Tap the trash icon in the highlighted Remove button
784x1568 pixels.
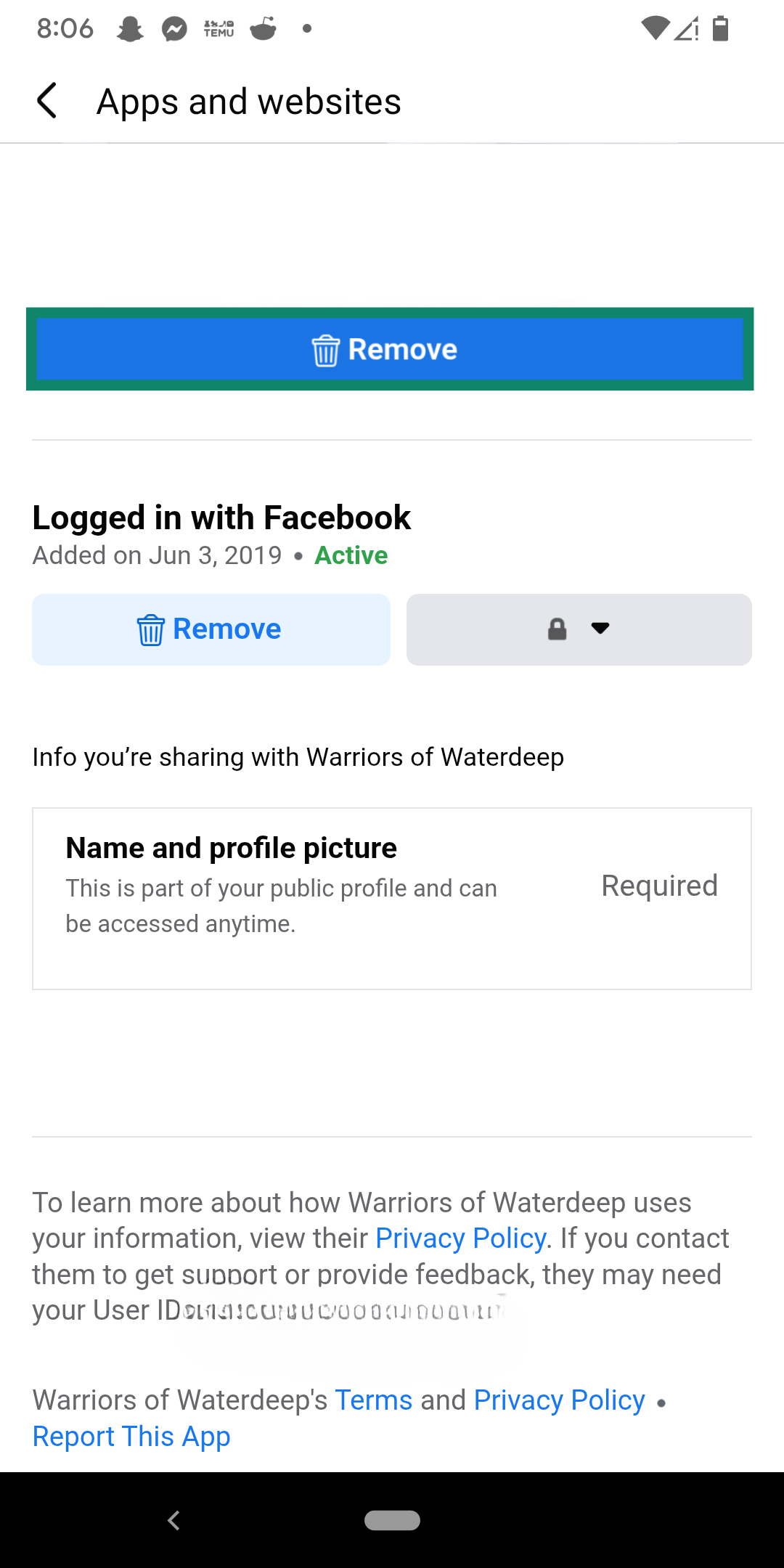[x=326, y=349]
